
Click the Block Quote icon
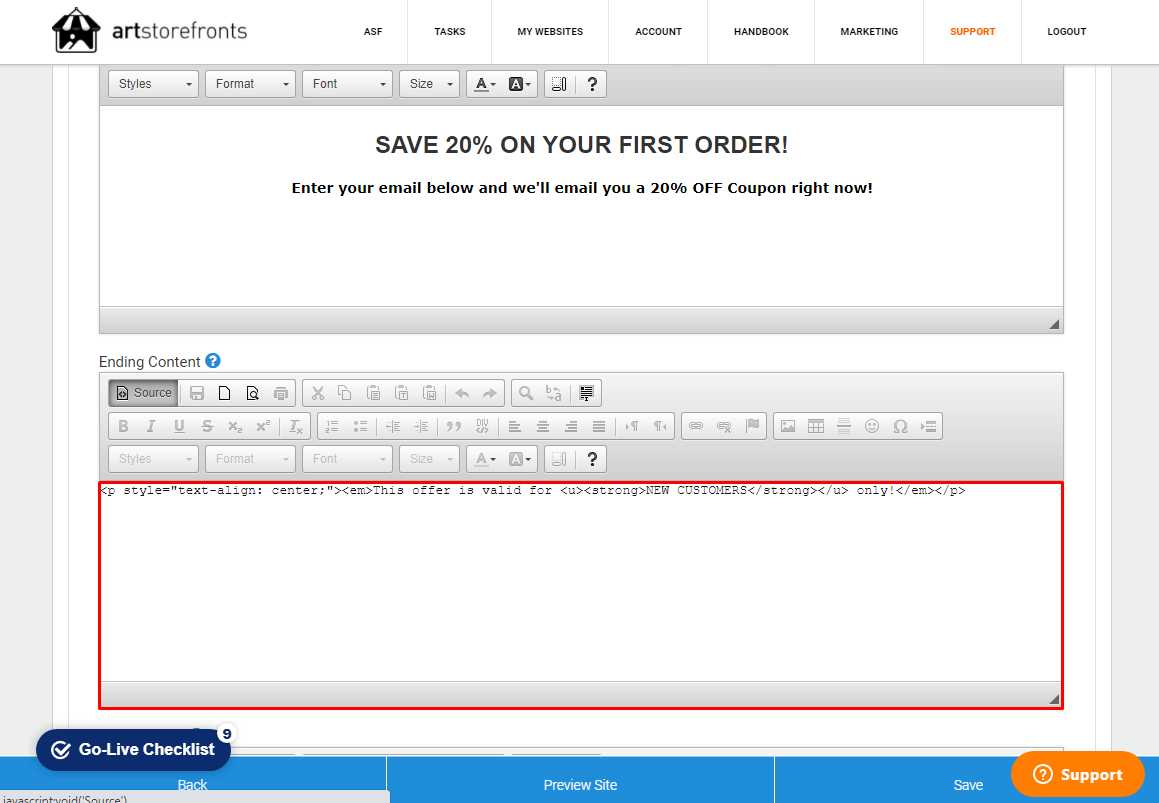(x=454, y=426)
